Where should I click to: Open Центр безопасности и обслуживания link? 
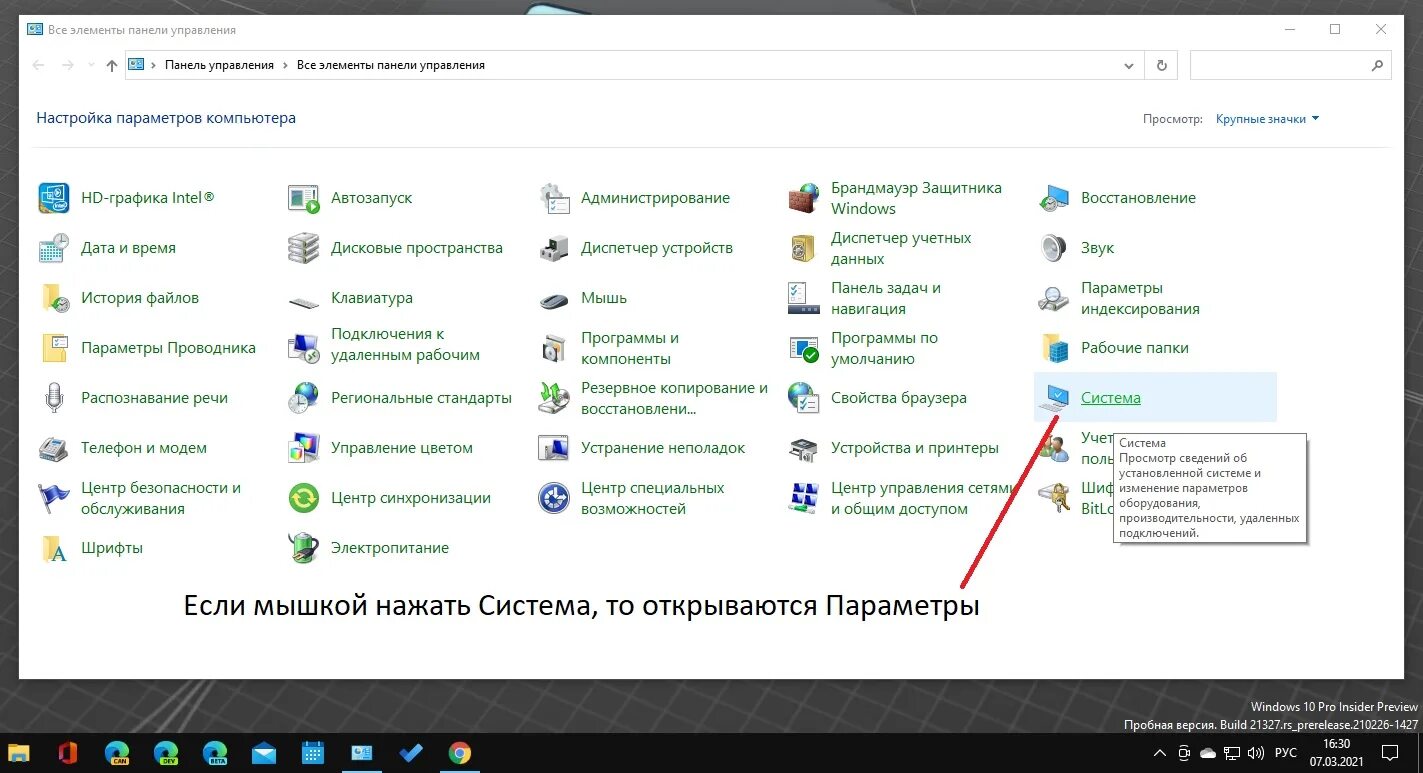[161, 498]
